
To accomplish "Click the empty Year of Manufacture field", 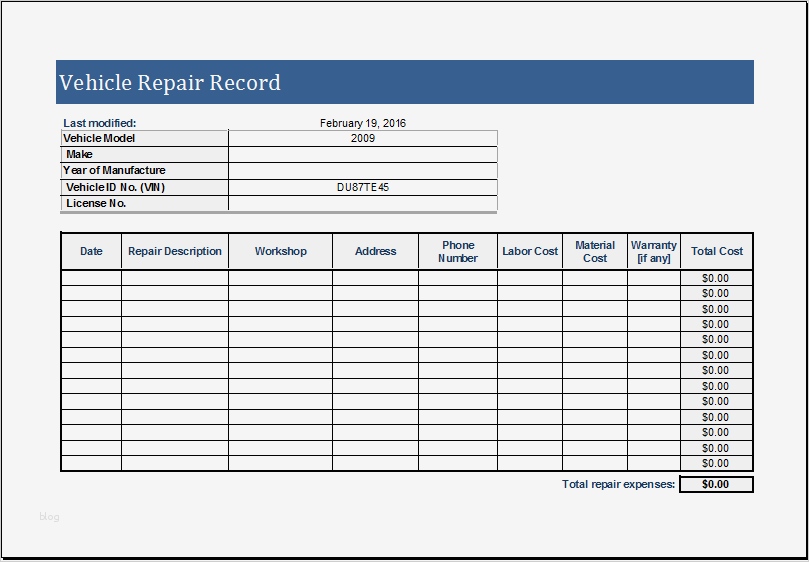I will tap(363, 171).
